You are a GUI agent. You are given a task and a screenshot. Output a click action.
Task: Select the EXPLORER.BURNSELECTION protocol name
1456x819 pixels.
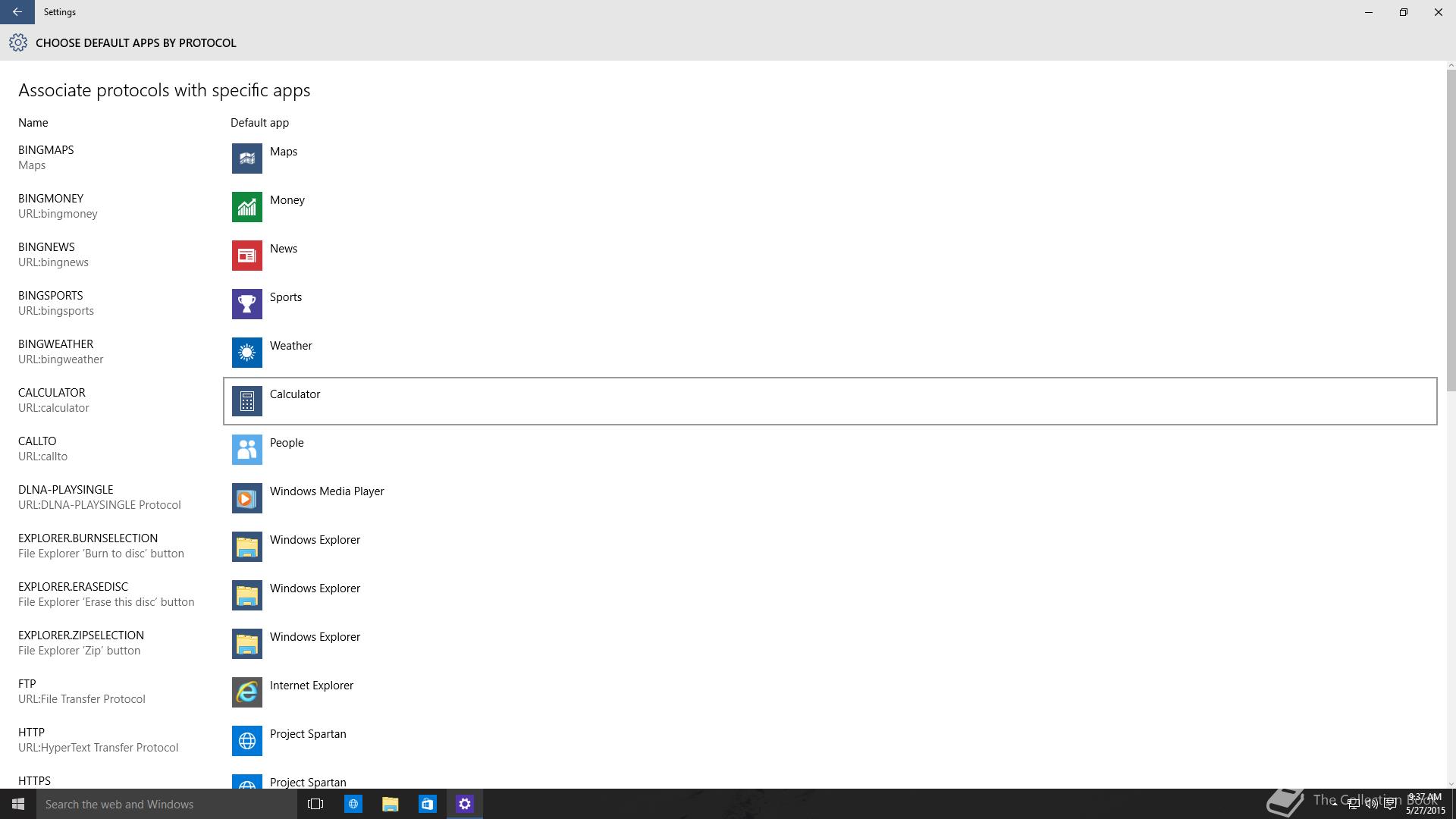coord(88,538)
